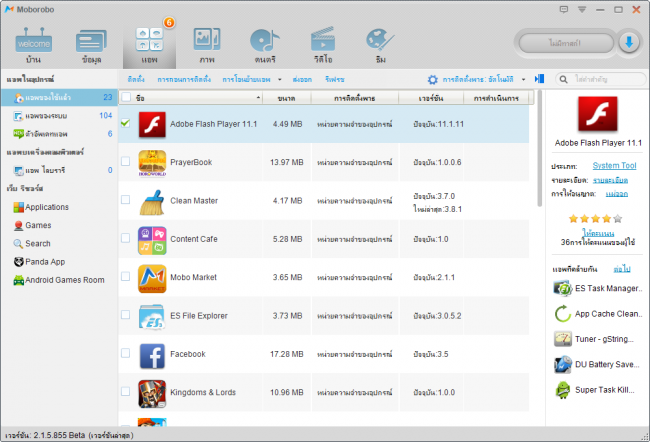Click the Clean Master broom icon

pos(152,202)
